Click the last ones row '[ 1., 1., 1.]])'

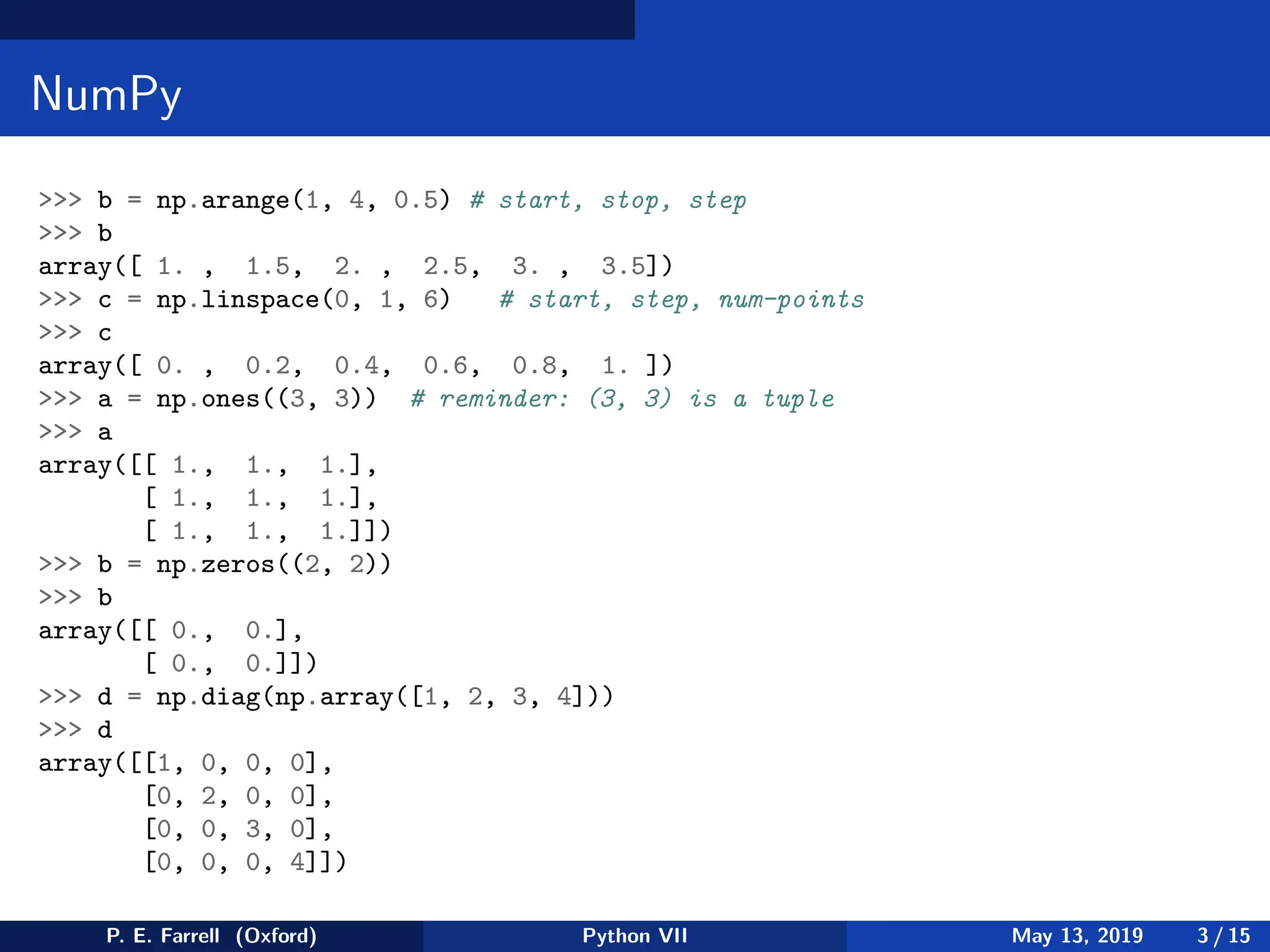pos(268,531)
